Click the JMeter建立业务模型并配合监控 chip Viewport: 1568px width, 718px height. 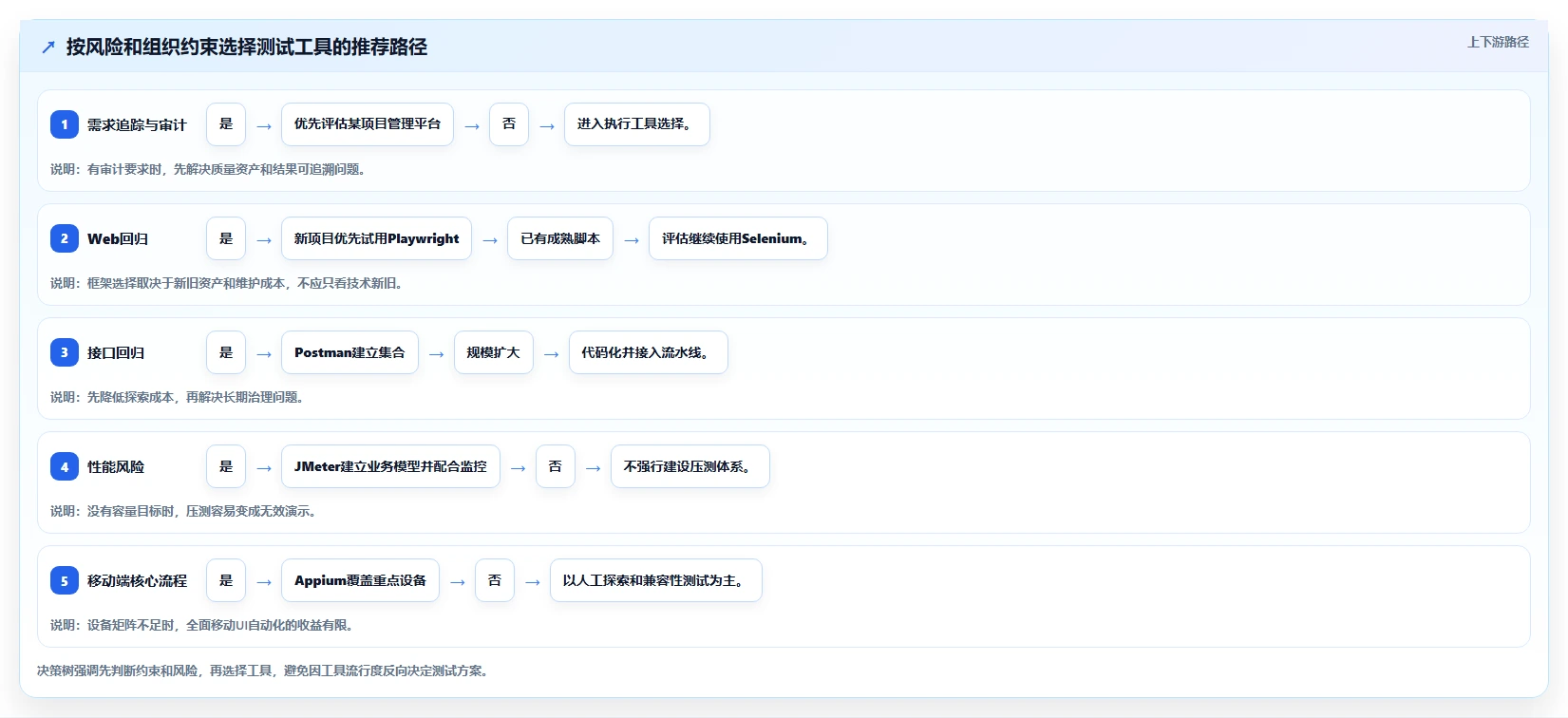coord(390,466)
